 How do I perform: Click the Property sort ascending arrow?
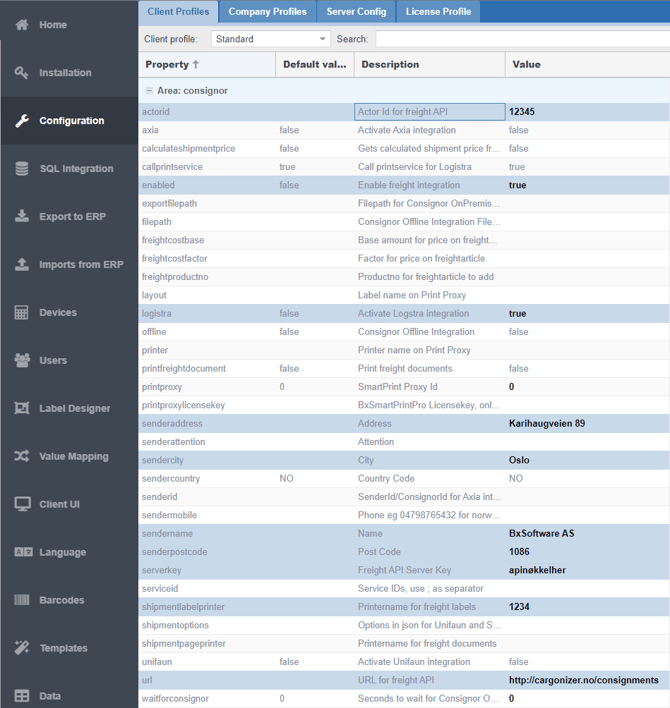(195, 65)
